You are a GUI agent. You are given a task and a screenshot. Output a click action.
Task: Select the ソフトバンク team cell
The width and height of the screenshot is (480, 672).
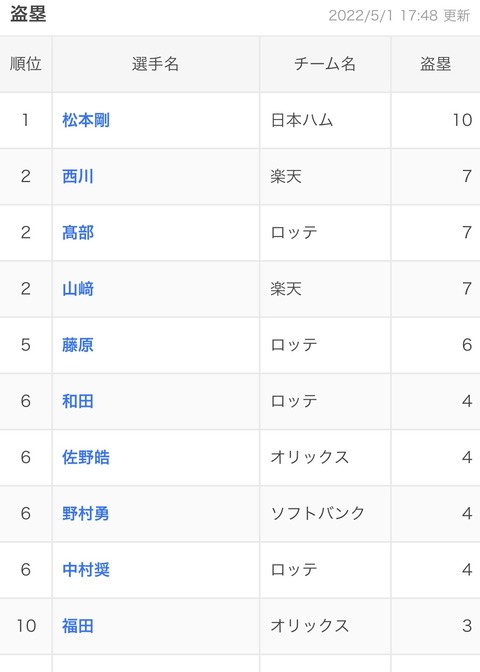318,513
